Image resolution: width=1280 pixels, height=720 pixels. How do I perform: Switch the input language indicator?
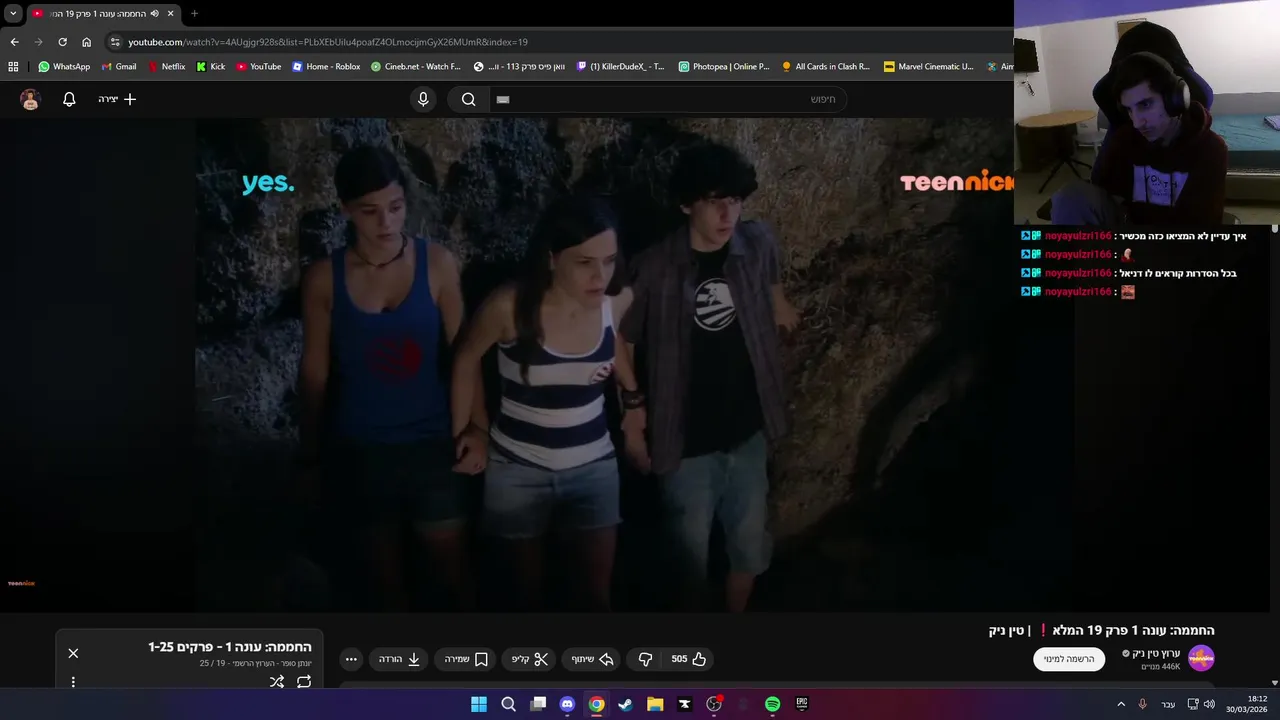[1168, 704]
